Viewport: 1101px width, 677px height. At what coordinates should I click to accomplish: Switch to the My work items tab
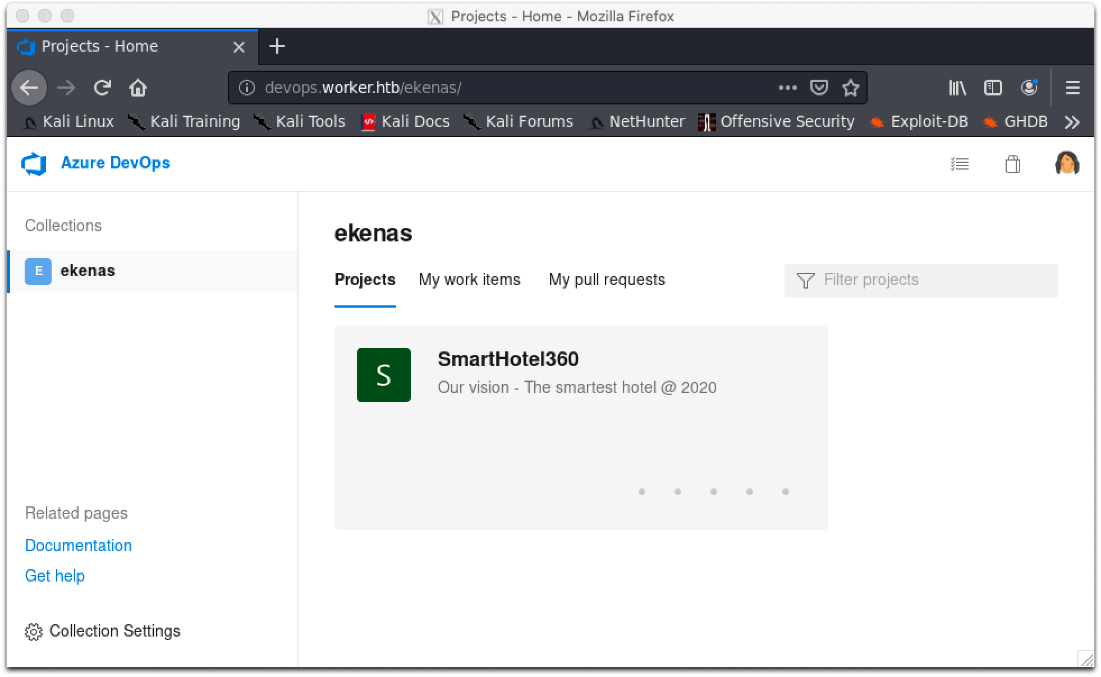point(470,280)
